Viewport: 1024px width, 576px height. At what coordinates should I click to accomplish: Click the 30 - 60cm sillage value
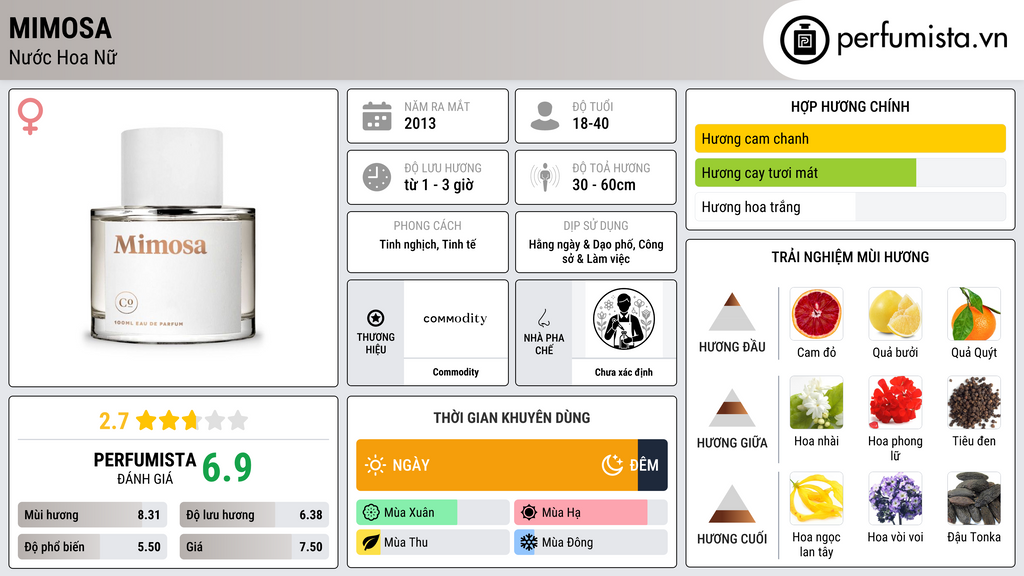[x=603, y=185]
